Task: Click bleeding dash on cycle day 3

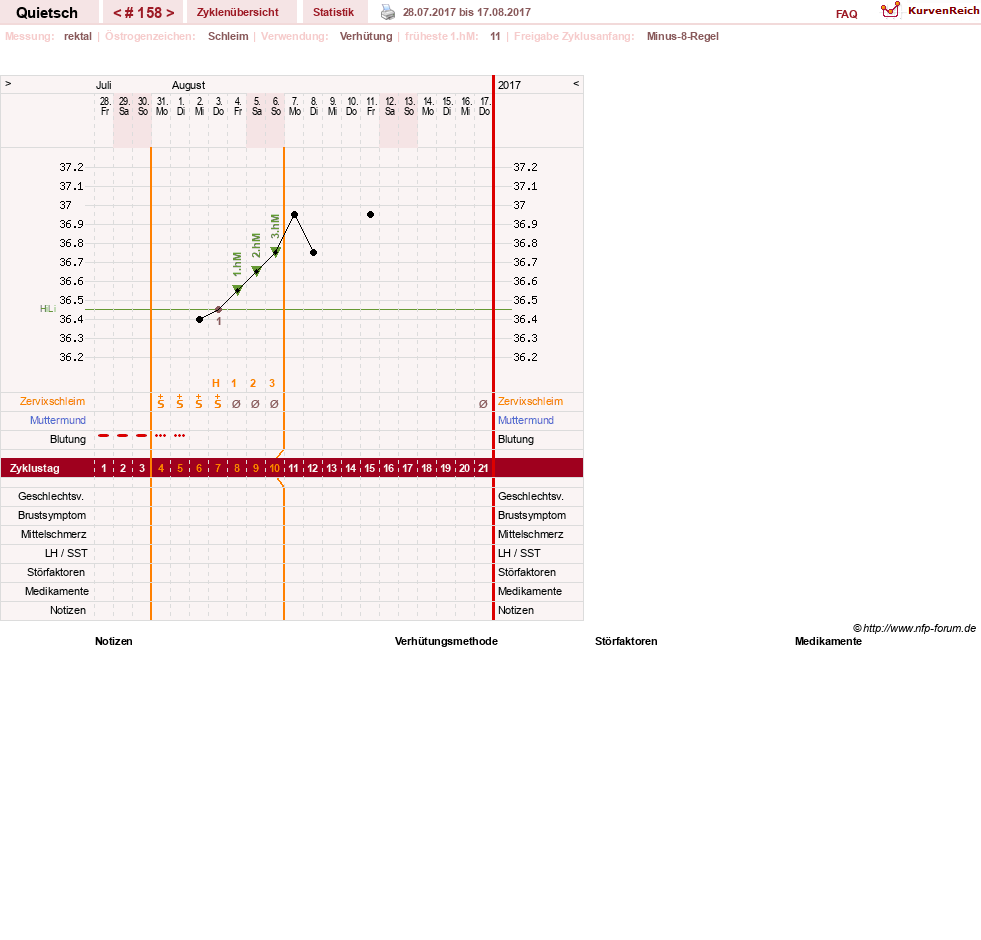Action: [142, 435]
